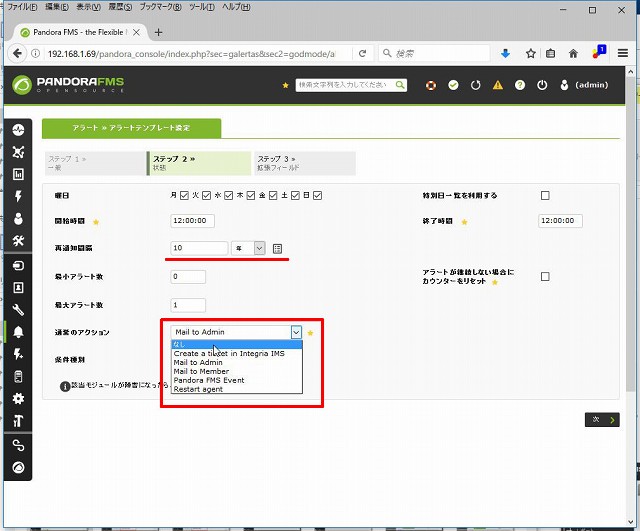Go back to the ステップ 1 tab

pyautogui.click(x=95, y=163)
